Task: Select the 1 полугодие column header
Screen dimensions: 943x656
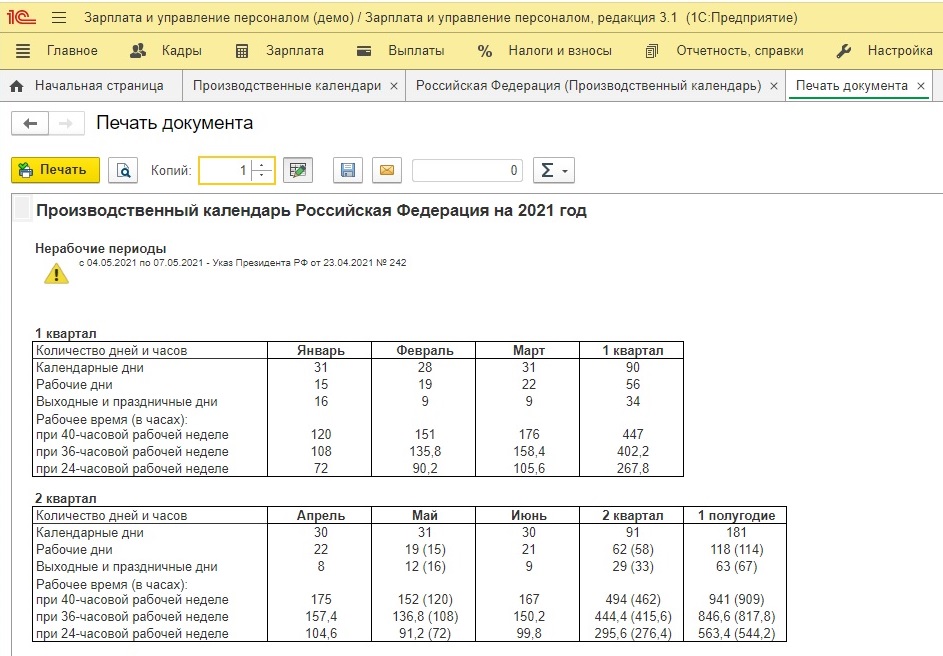Action: click(736, 515)
